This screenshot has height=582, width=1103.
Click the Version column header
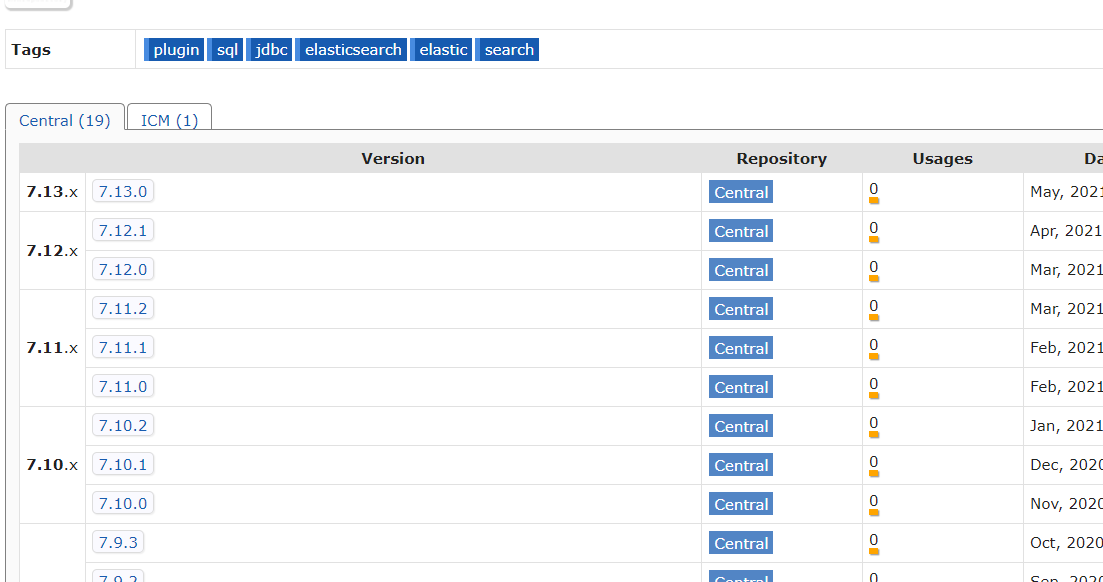tap(393, 158)
